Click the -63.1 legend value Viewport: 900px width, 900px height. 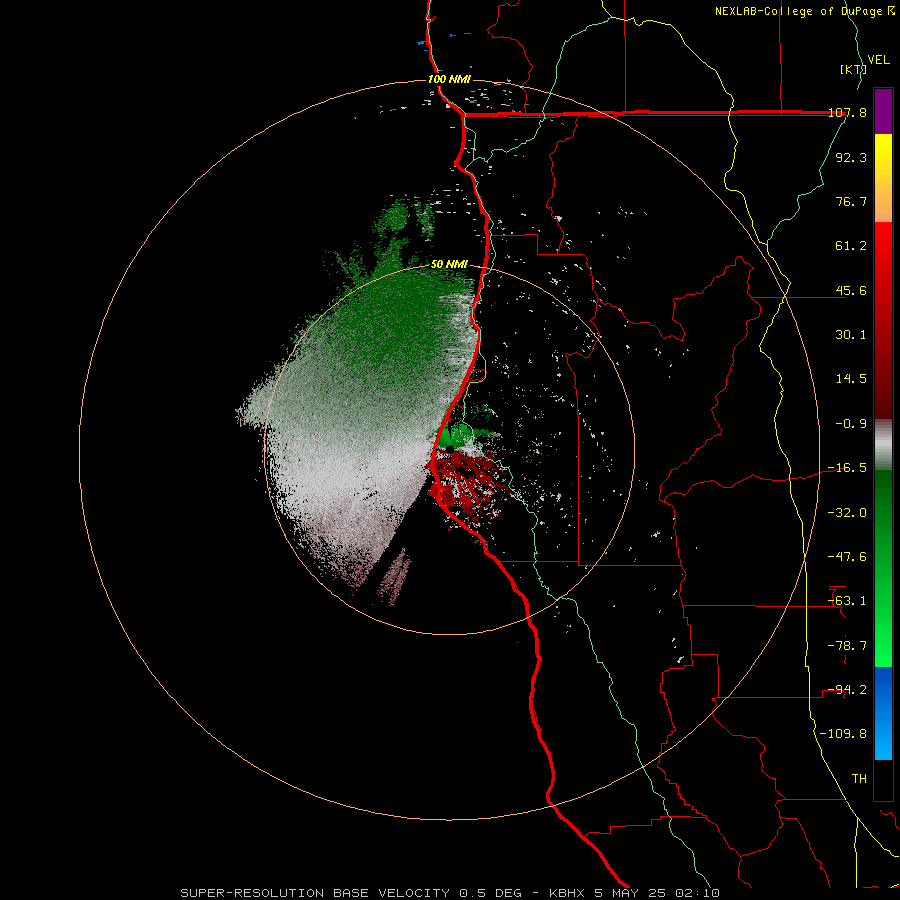click(x=847, y=601)
